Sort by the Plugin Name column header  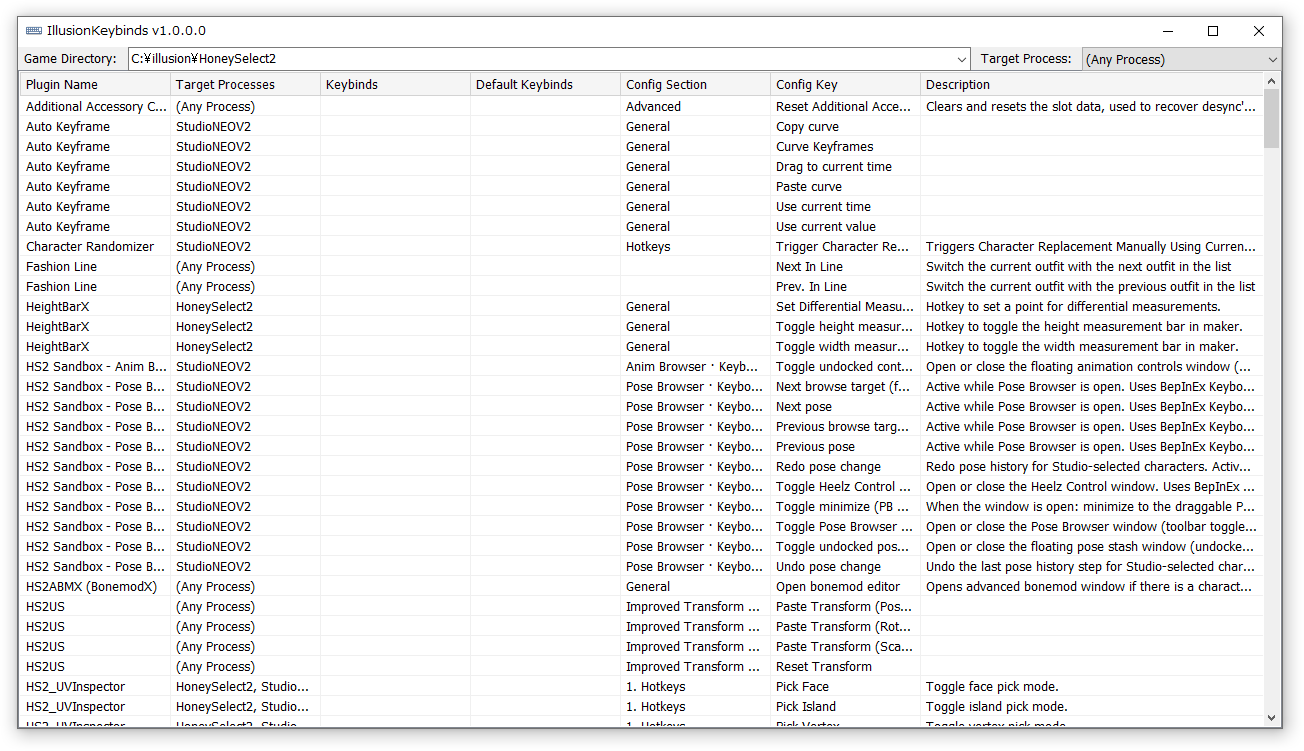point(96,85)
